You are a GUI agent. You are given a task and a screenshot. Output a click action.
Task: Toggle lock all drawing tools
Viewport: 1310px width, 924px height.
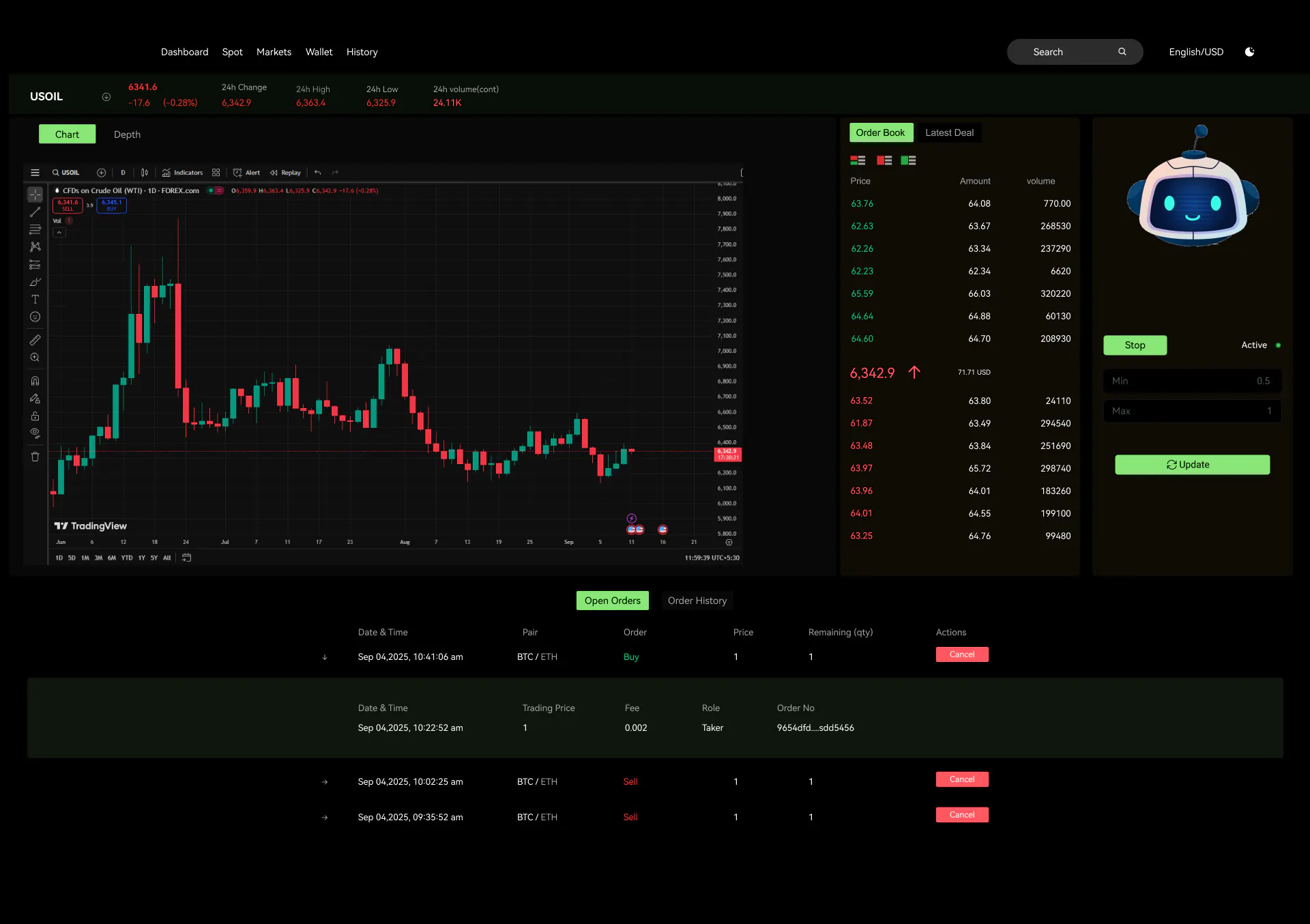coord(35,416)
